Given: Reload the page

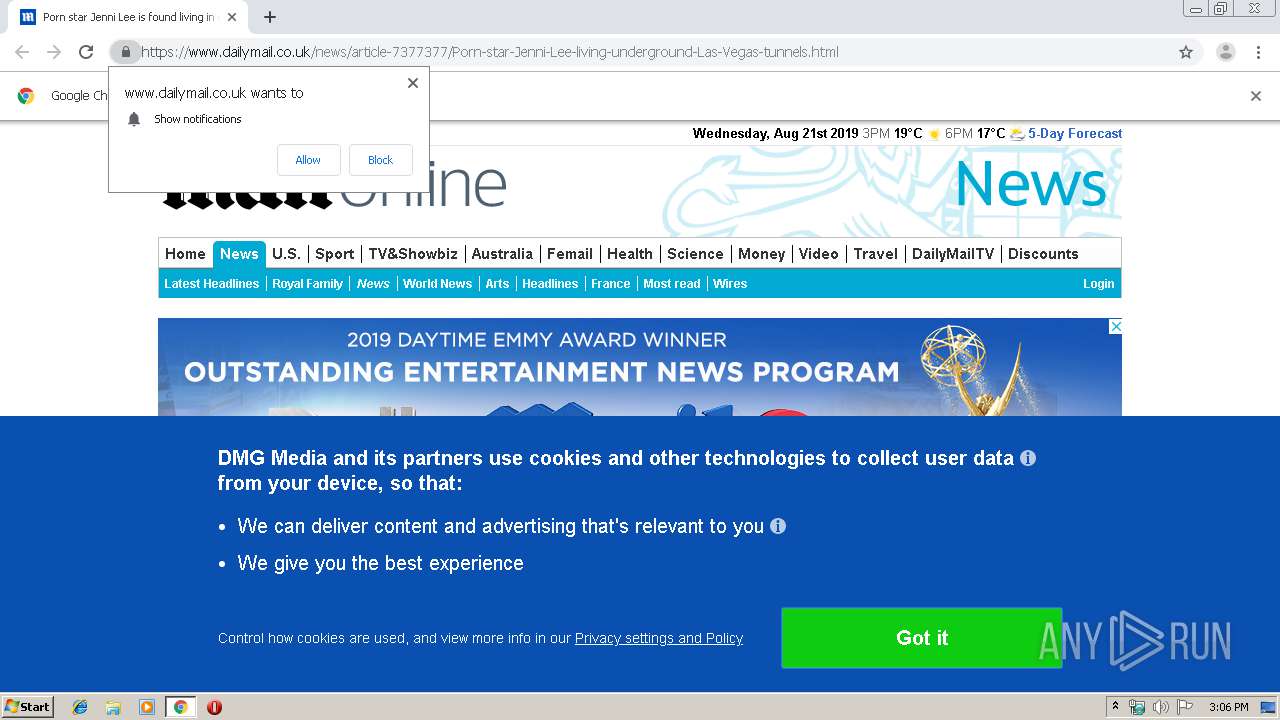Looking at the screenshot, I should coord(86,52).
